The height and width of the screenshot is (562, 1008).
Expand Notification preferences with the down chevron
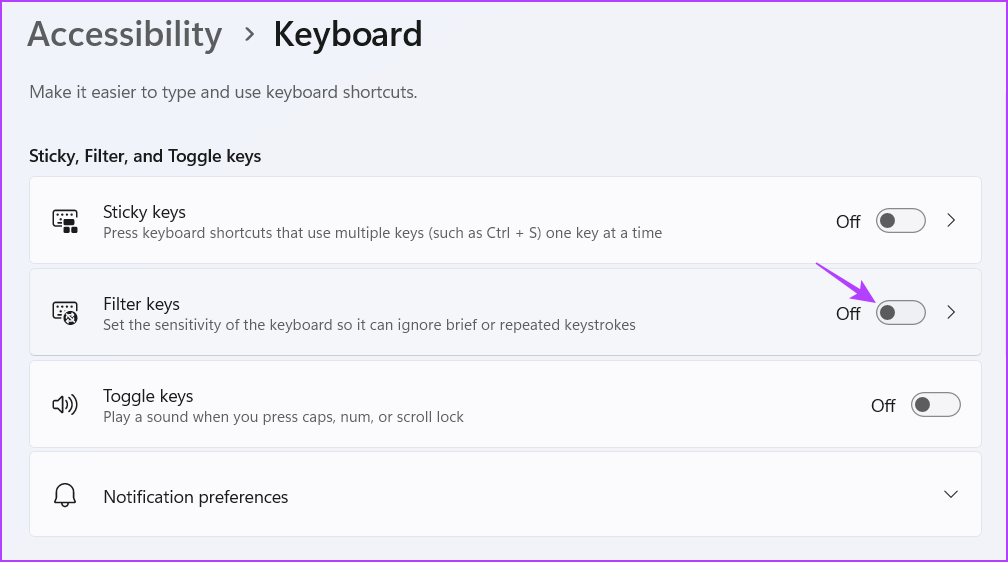tap(951, 495)
